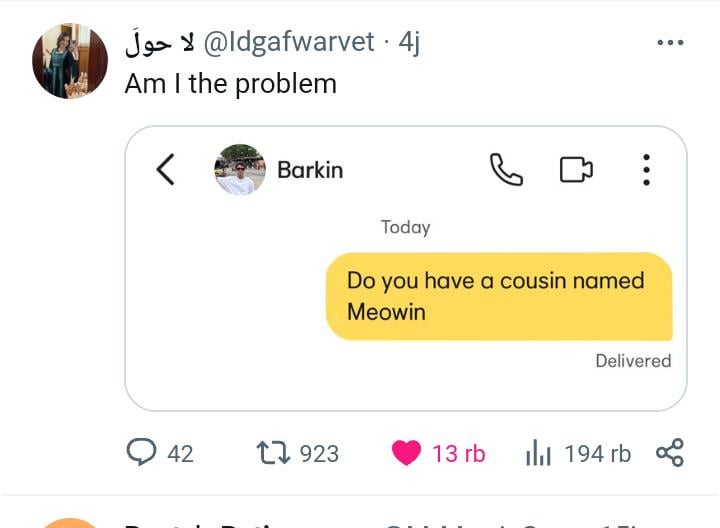
Task: Open chat vertical three-dot options menu
Action: [646, 170]
